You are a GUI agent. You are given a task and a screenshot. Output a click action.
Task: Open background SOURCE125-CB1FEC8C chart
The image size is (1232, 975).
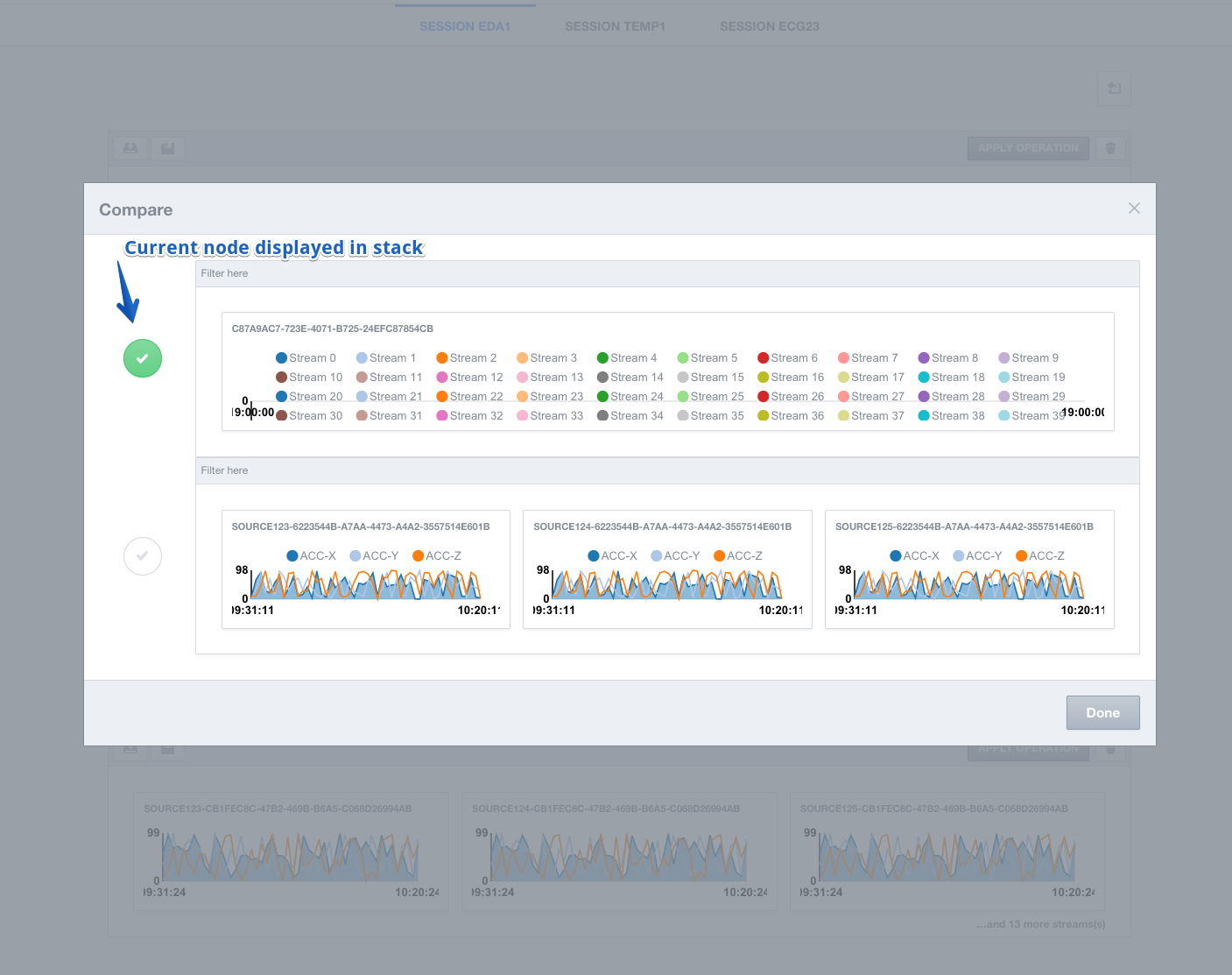[947, 851]
